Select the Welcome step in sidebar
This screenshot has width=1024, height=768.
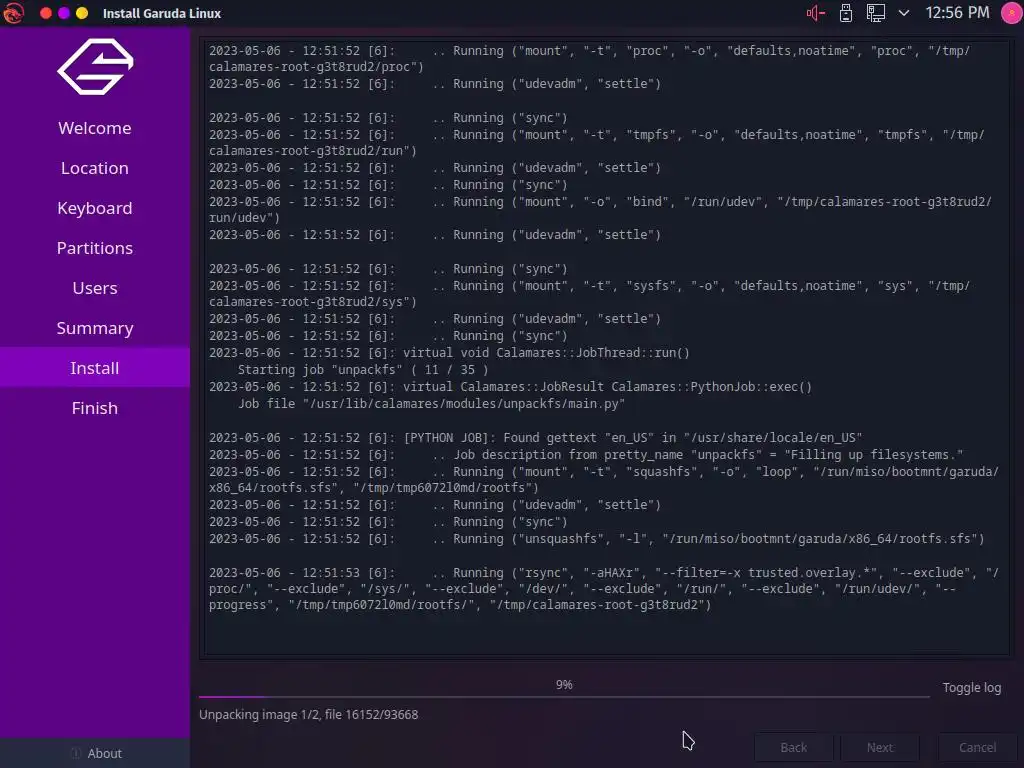tap(95, 128)
